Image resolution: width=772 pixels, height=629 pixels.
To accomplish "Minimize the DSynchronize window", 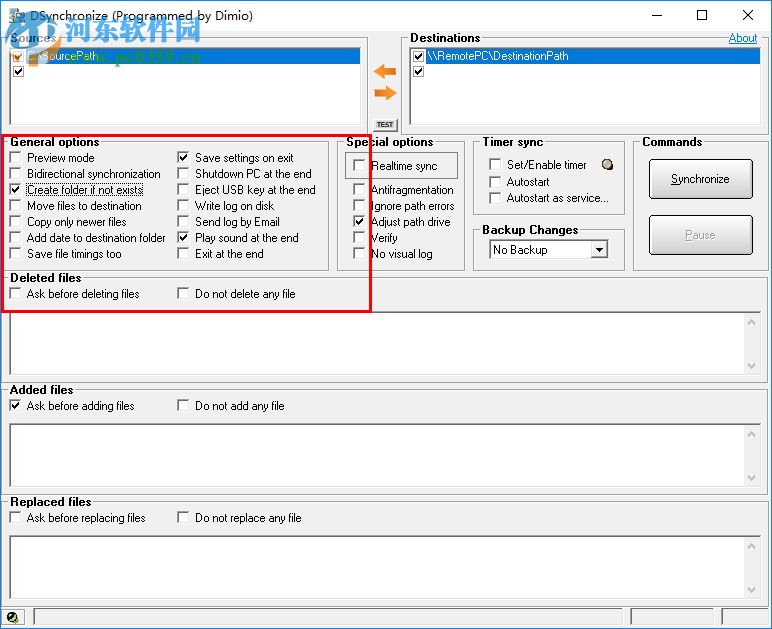I will coord(657,15).
